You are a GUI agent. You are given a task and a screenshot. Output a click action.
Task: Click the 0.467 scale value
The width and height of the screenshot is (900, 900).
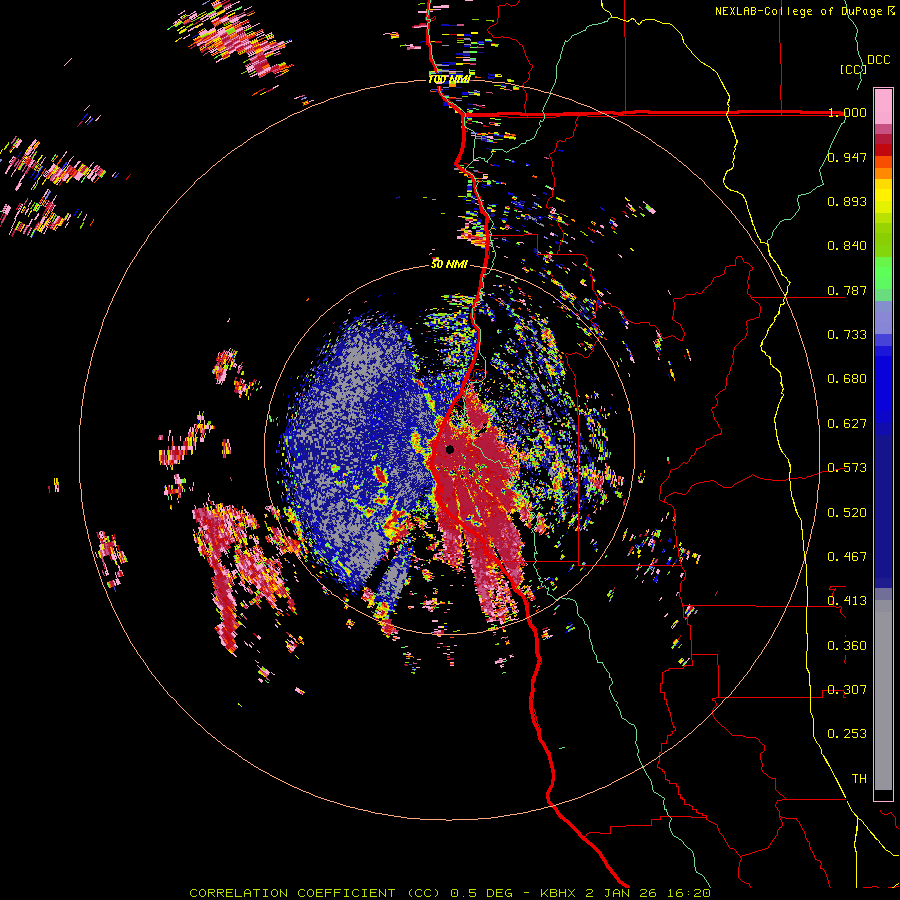847,557
